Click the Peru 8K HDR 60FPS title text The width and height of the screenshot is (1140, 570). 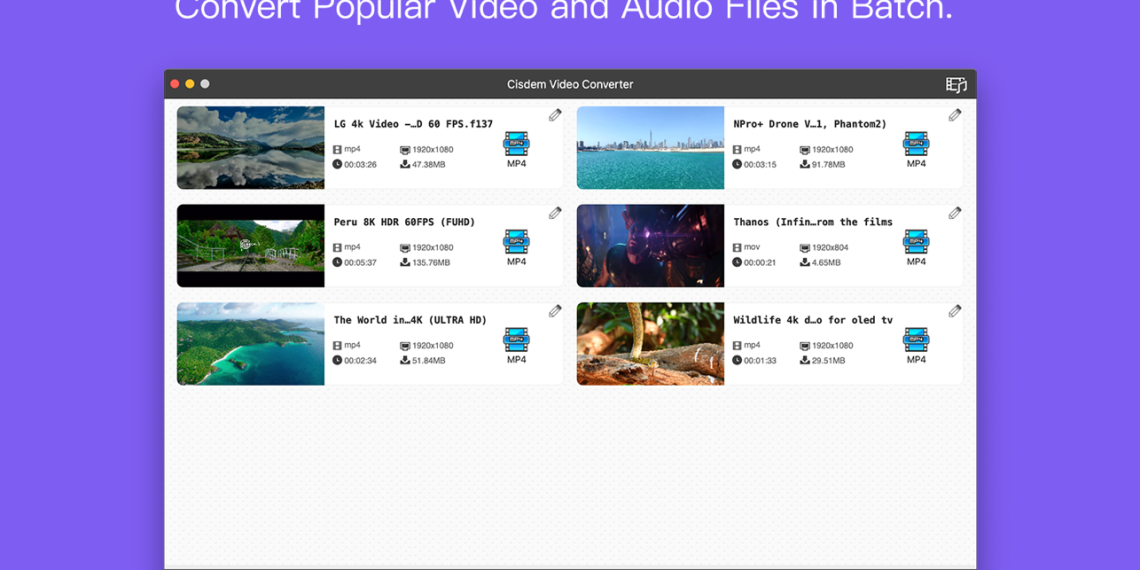[404, 222]
